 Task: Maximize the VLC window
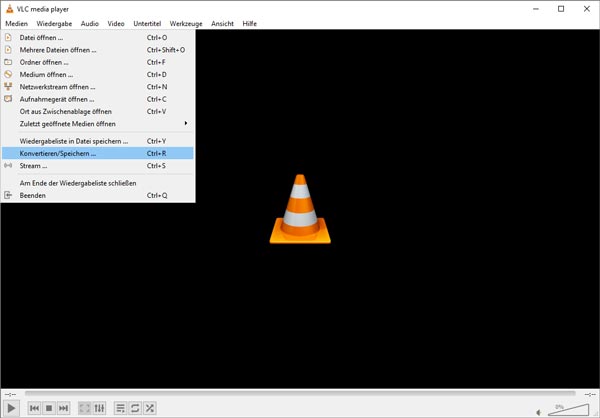pyautogui.click(x=561, y=9)
